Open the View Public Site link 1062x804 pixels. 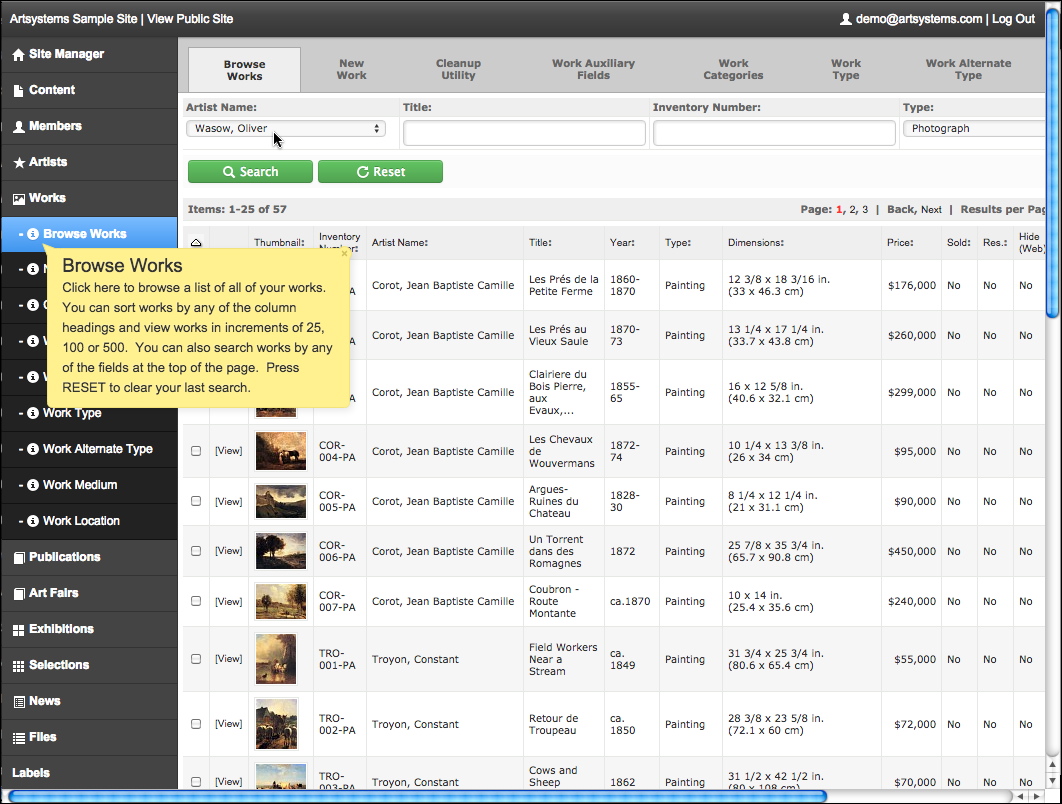(x=190, y=19)
